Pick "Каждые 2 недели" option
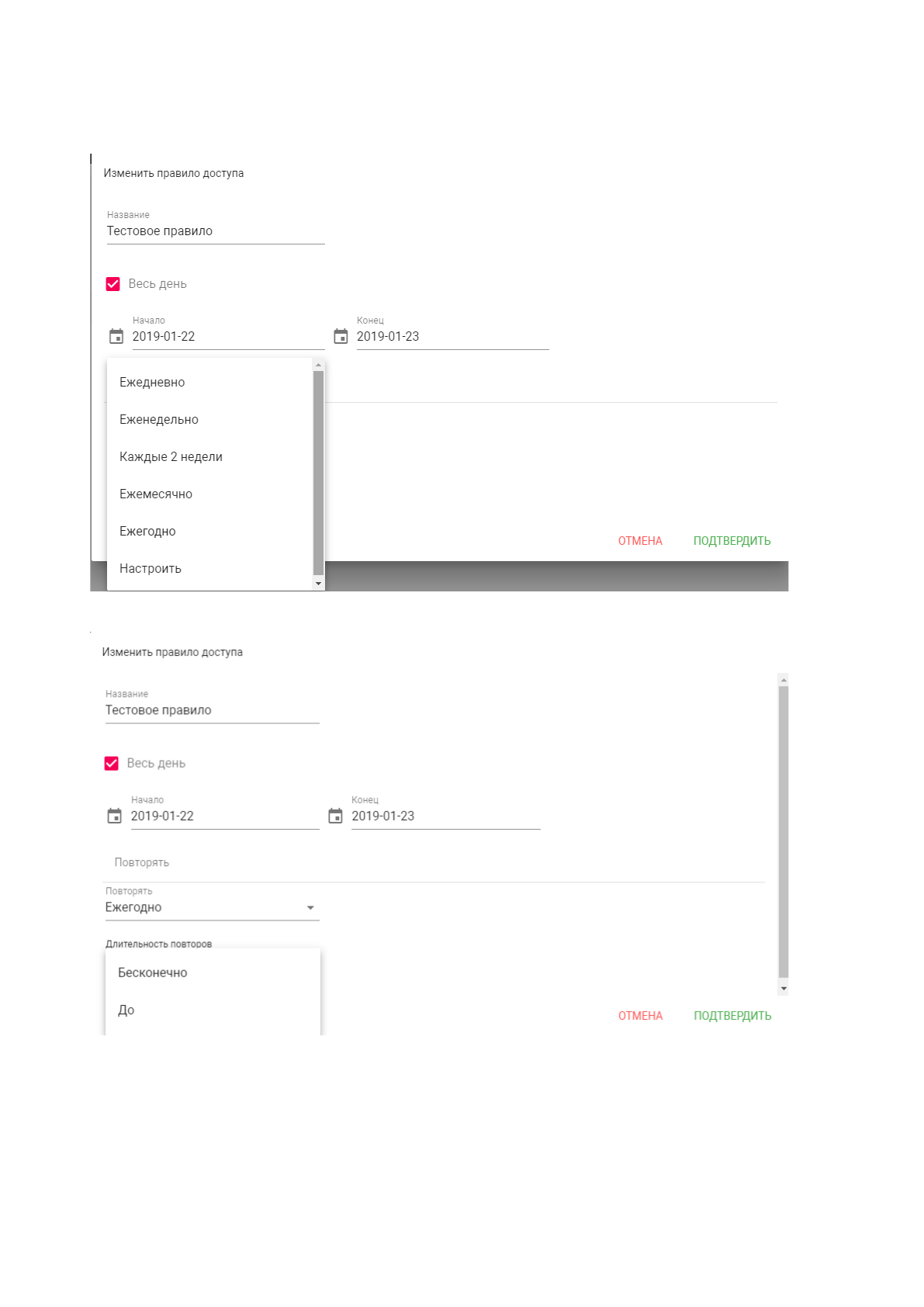Viewport: 924px width, 1307px height. (x=171, y=456)
